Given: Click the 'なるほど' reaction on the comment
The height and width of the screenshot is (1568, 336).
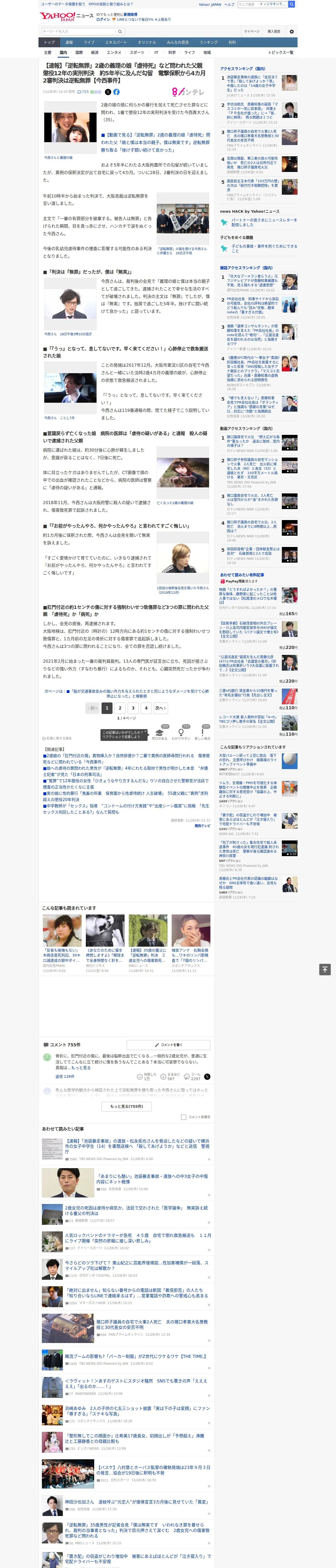Looking at the screenshot, I should [x=171, y=1077].
